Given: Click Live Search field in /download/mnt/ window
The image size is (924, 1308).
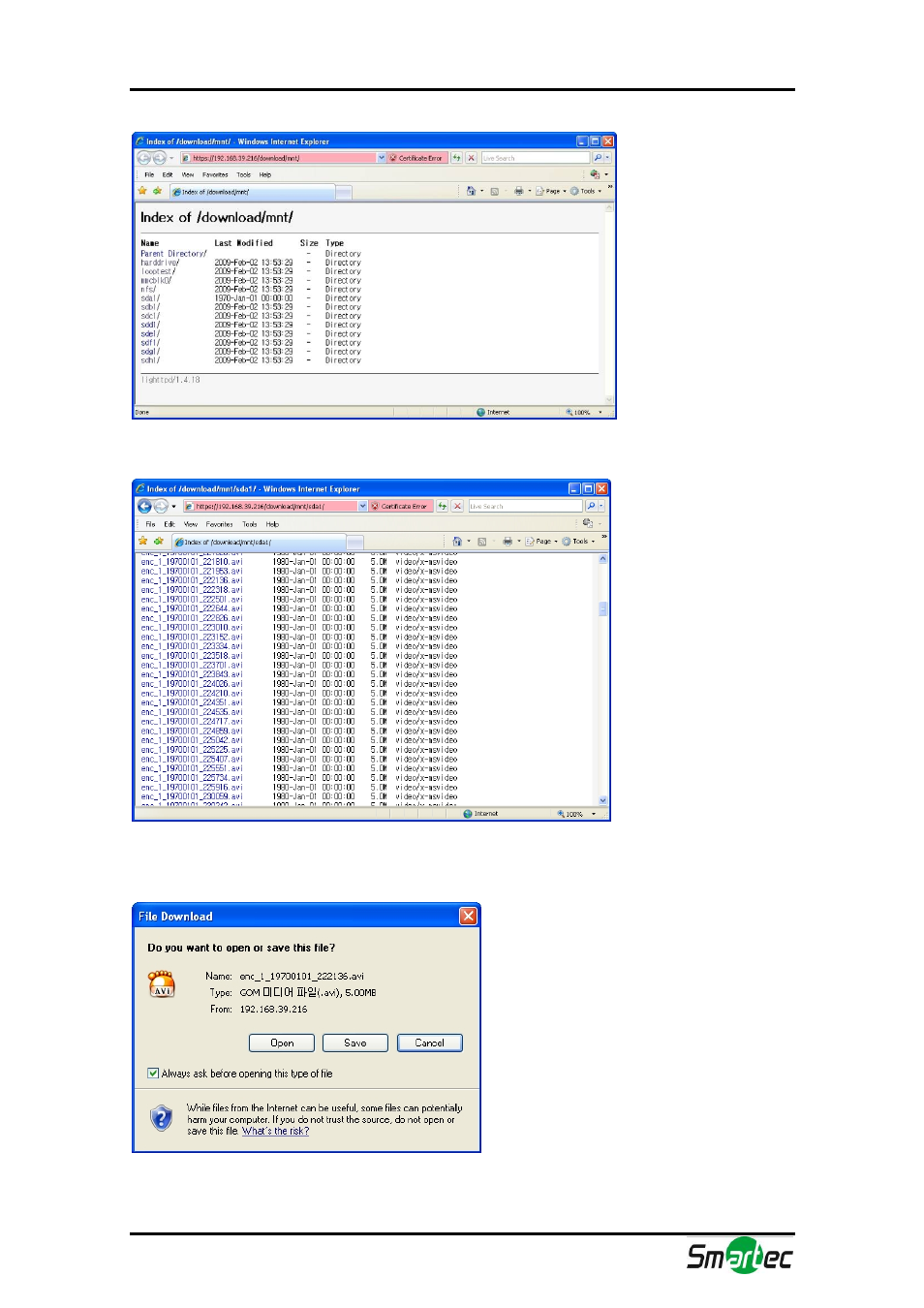Looking at the screenshot, I should (x=535, y=158).
